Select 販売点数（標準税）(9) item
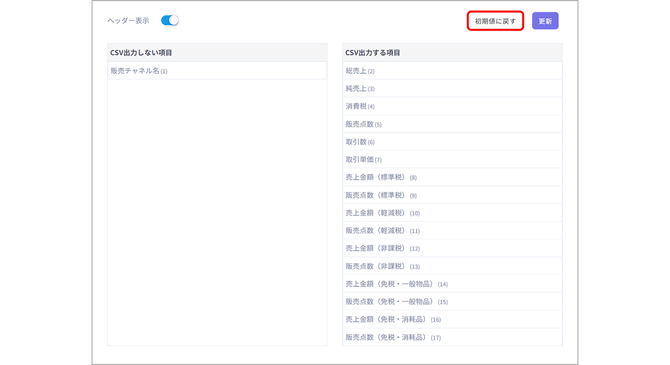 tap(452, 195)
